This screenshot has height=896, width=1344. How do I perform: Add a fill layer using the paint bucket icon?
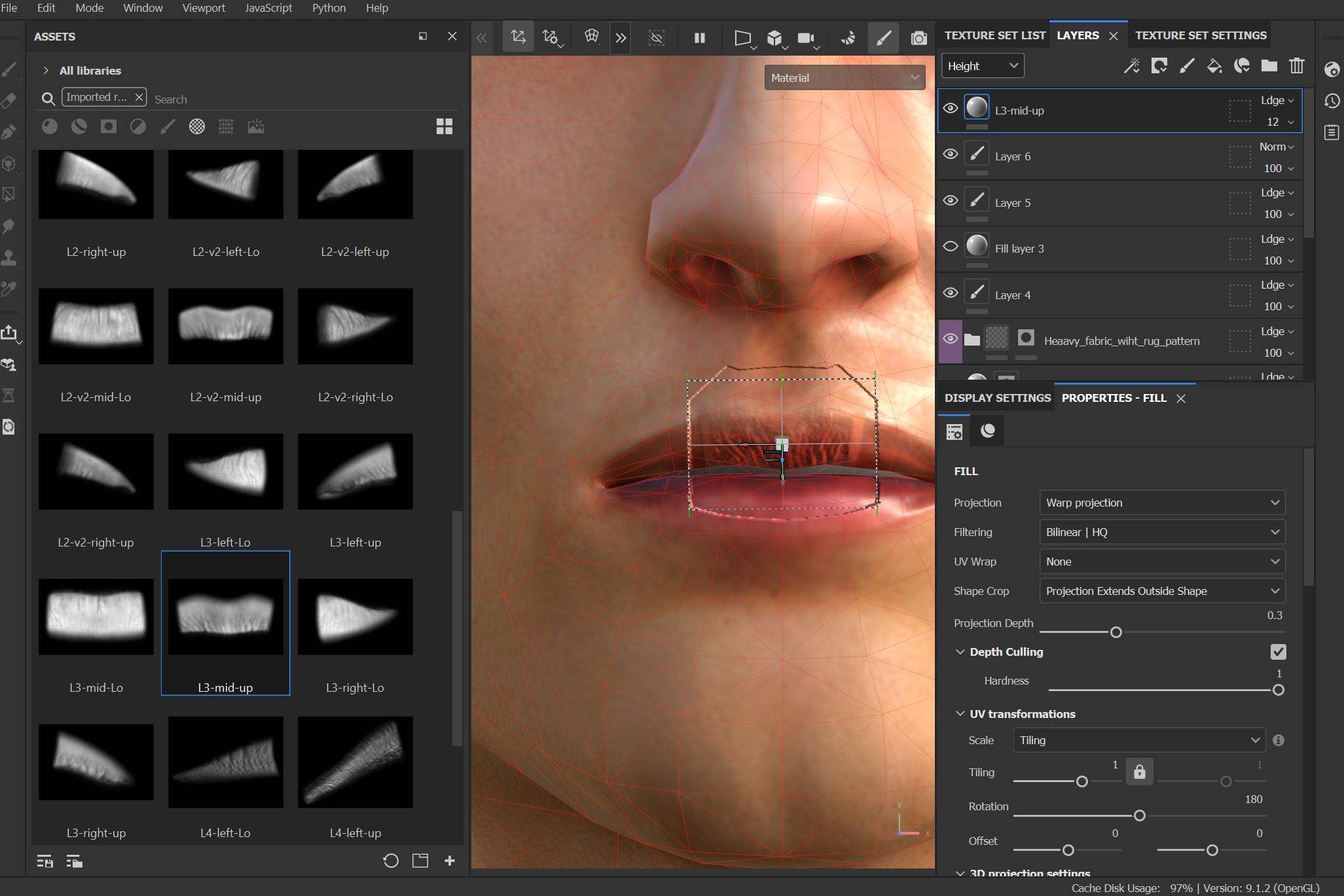[x=1214, y=65]
